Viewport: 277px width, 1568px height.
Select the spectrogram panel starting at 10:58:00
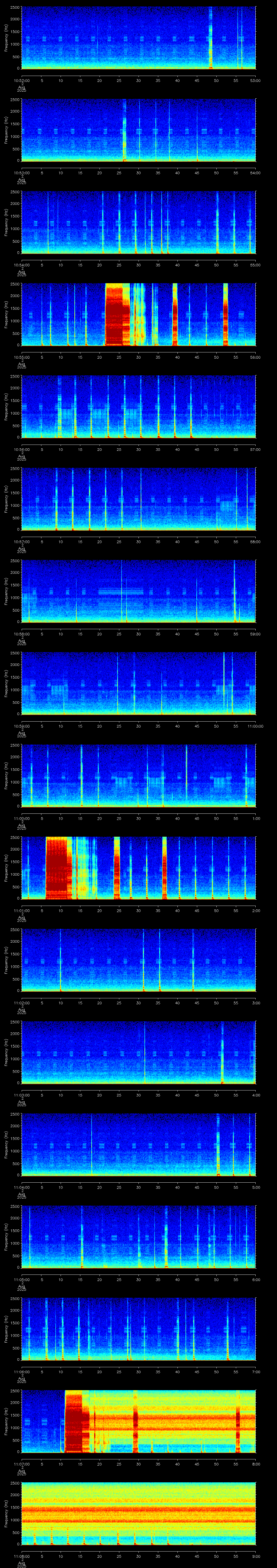click(x=138, y=591)
